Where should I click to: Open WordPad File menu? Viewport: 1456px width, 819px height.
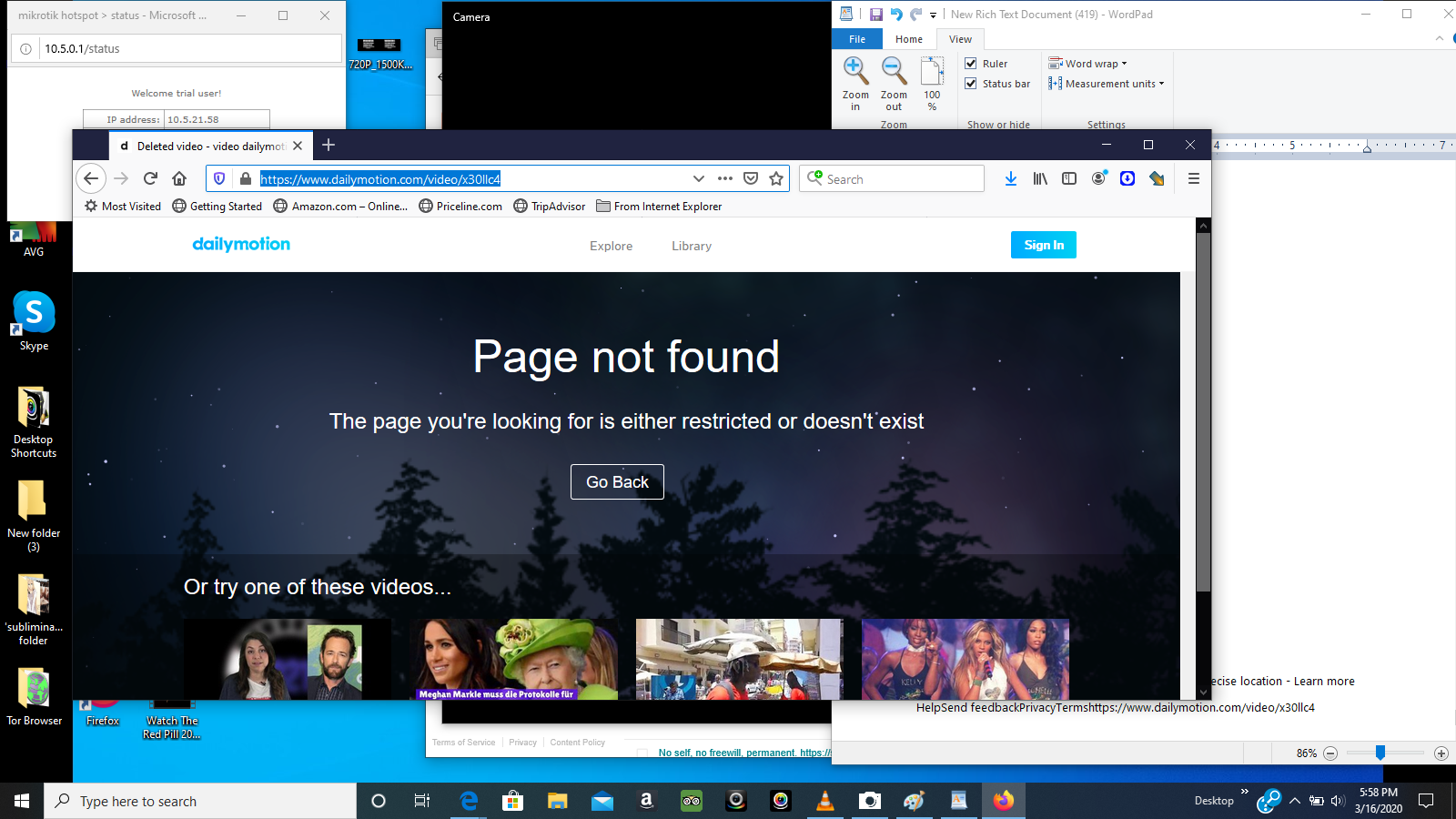pyautogui.click(x=857, y=39)
